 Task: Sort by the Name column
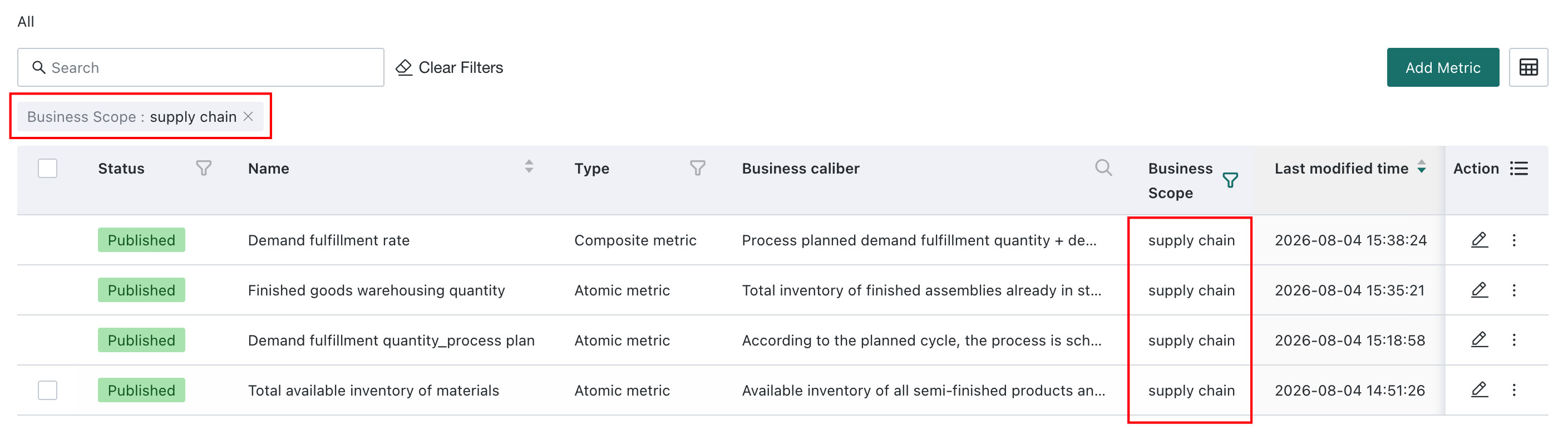coord(529,166)
